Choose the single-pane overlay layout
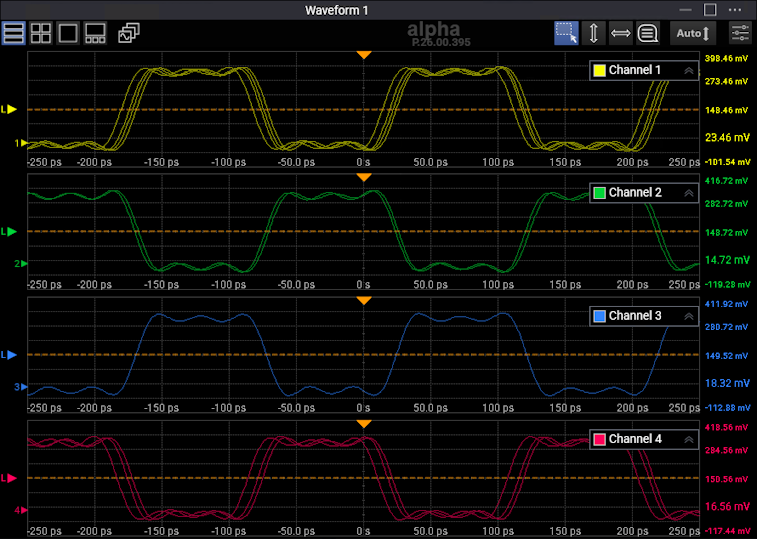This screenshot has width=757, height=539. pyautogui.click(x=68, y=33)
